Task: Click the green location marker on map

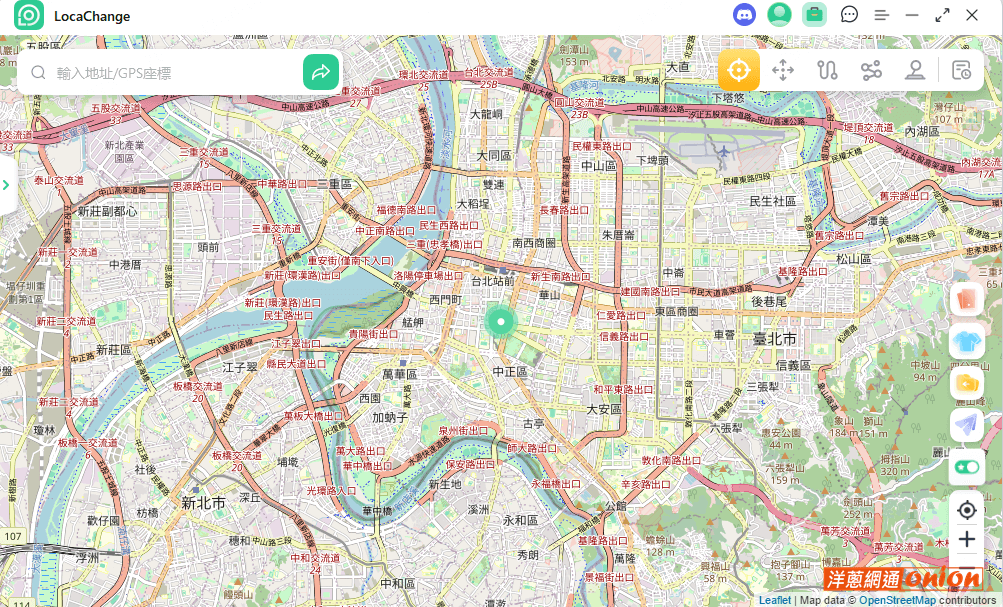Action: click(501, 321)
